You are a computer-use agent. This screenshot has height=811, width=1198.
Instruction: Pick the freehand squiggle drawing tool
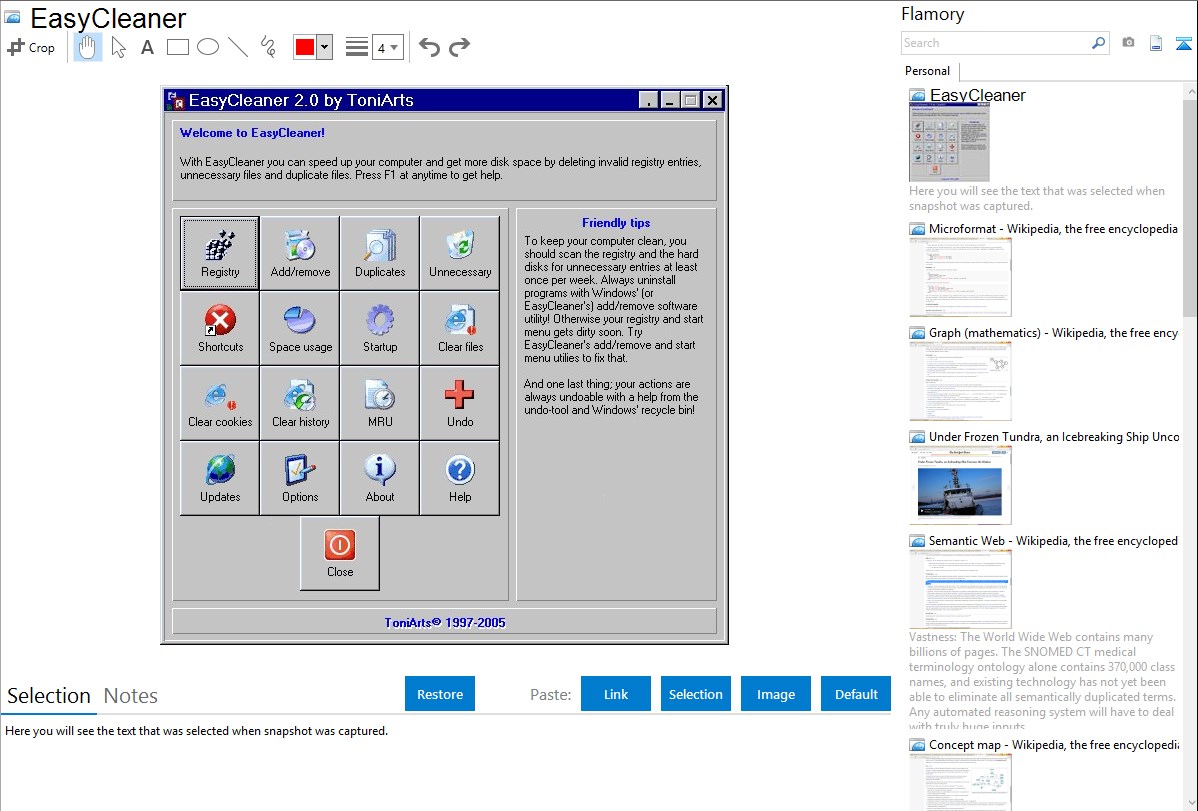(268, 47)
